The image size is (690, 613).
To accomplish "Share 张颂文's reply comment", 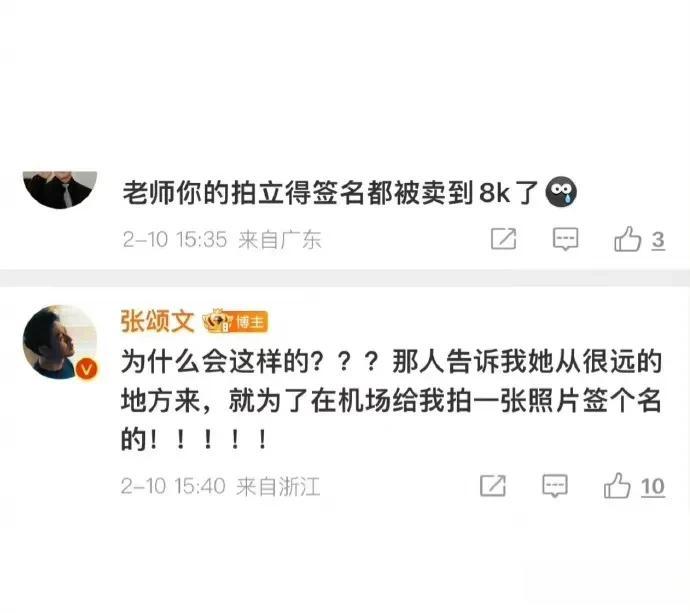I will tap(493, 486).
